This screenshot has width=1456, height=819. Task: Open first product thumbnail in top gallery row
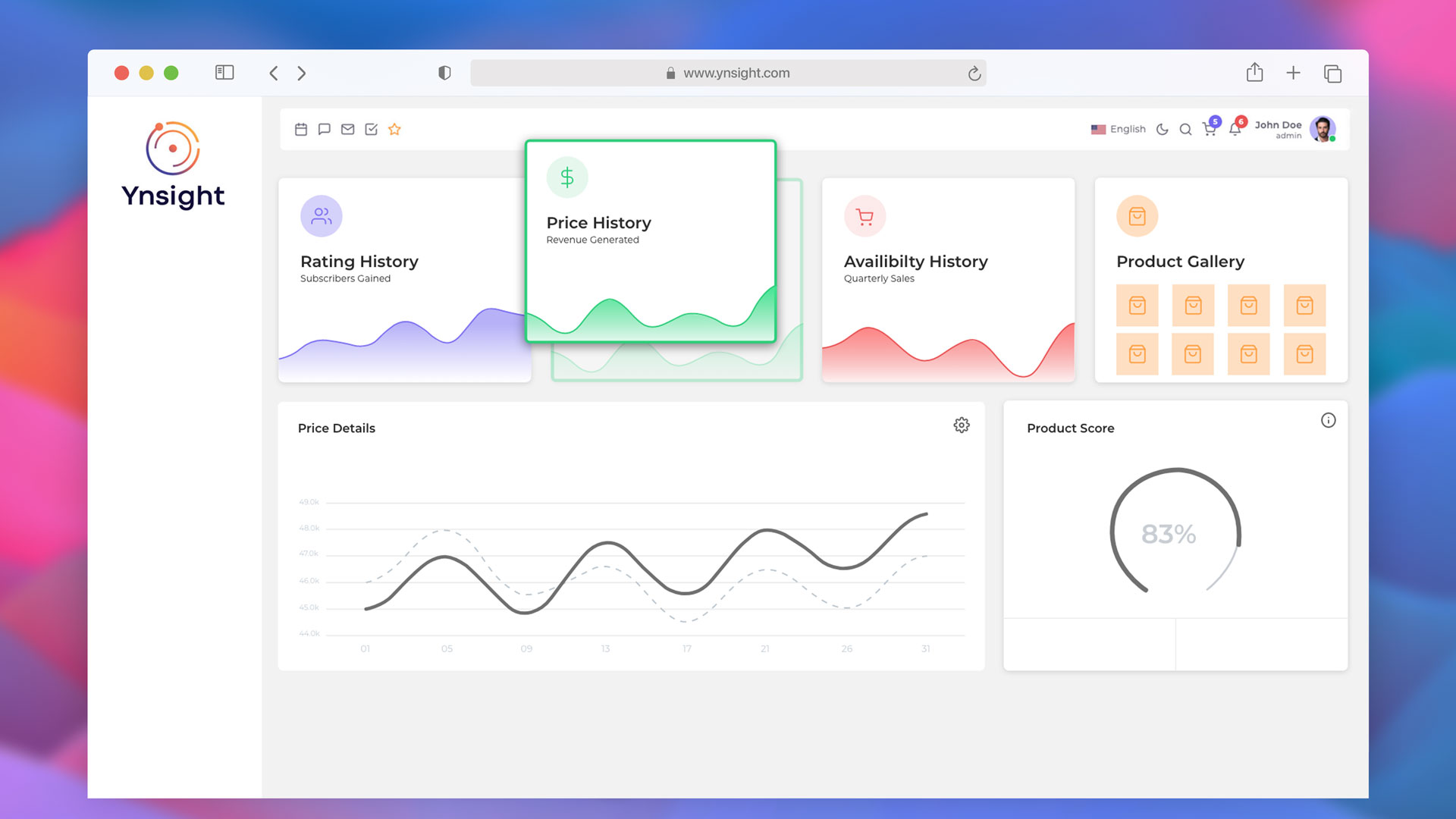click(x=1137, y=306)
